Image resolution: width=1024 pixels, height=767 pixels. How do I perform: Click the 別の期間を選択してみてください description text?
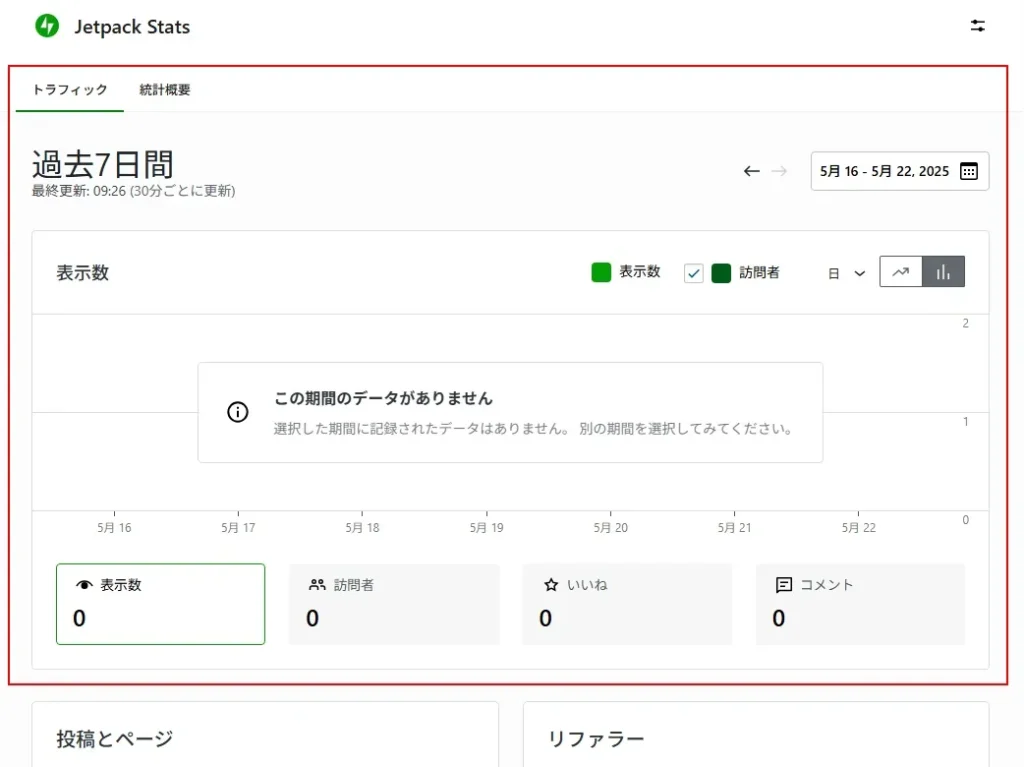click(x=686, y=429)
